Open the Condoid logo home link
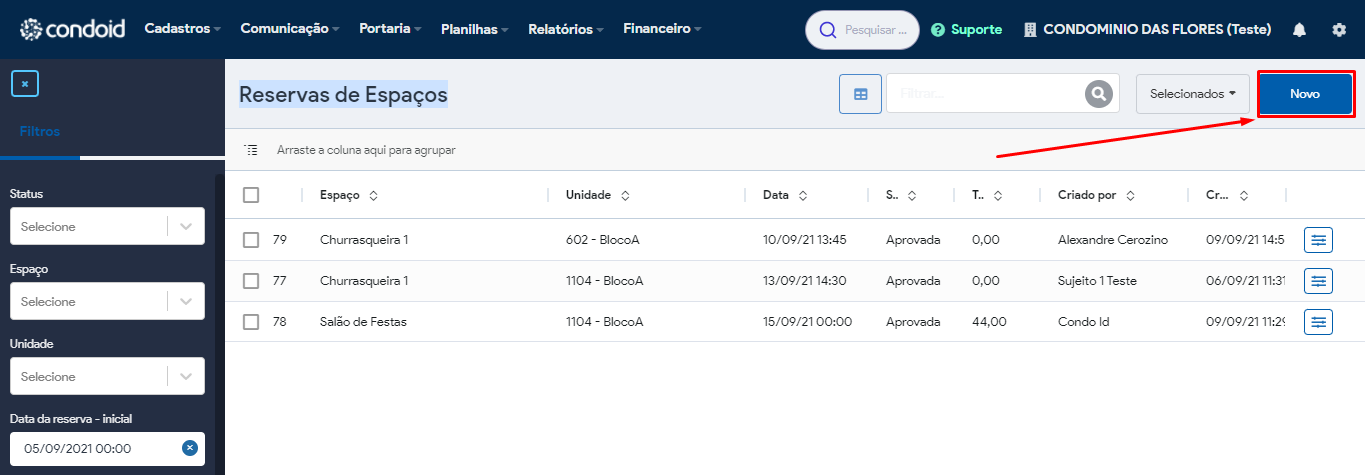Image resolution: width=1365 pixels, height=475 pixels. (72, 29)
